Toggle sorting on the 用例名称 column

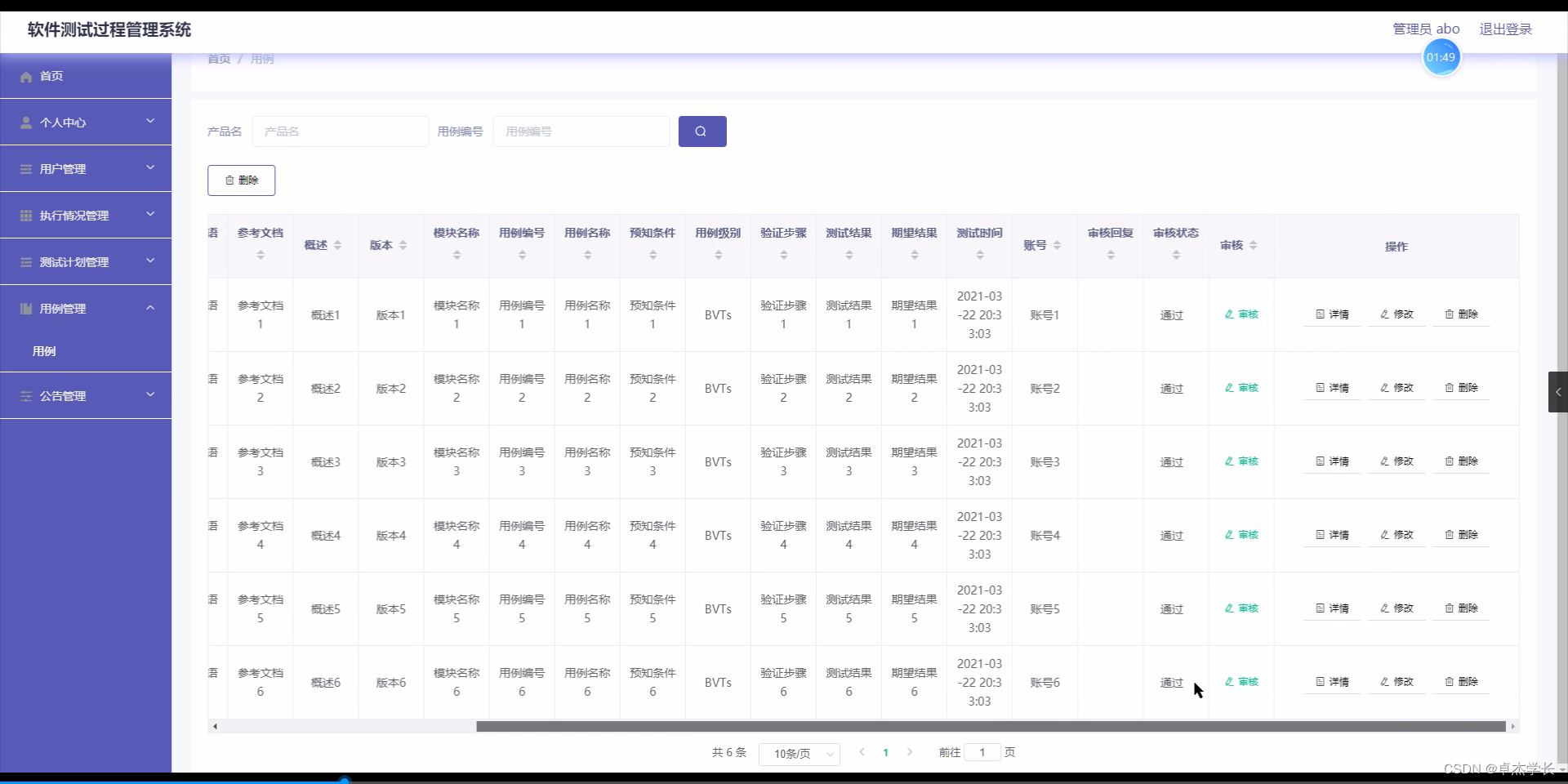click(x=586, y=253)
